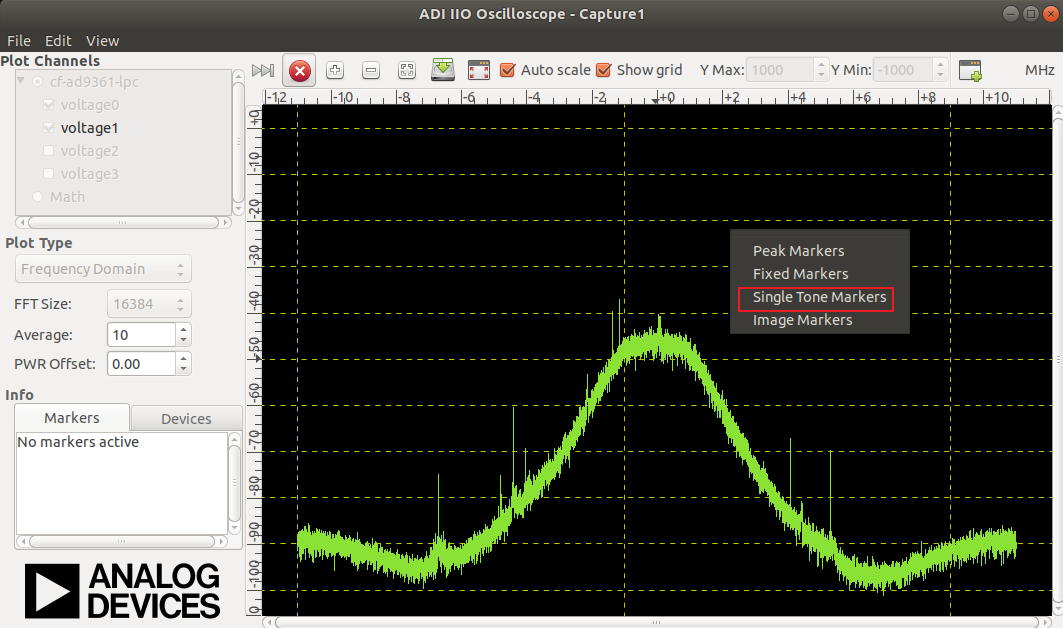Disable the Auto scale checkbox
This screenshot has height=628, width=1063.
click(x=508, y=70)
